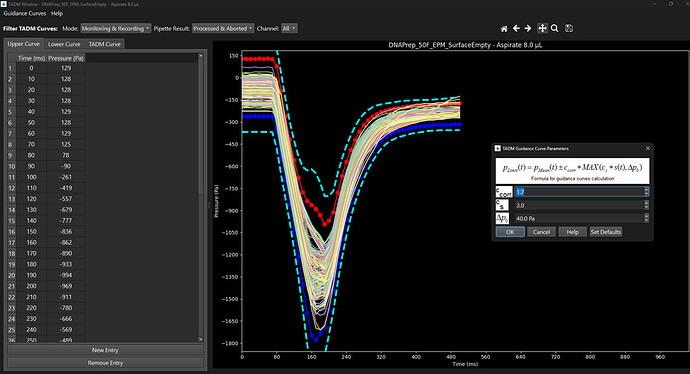Select the zoom magnifier tool
This screenshot has width=690, height=374.
pyautogui.click(x=555, y=29)
